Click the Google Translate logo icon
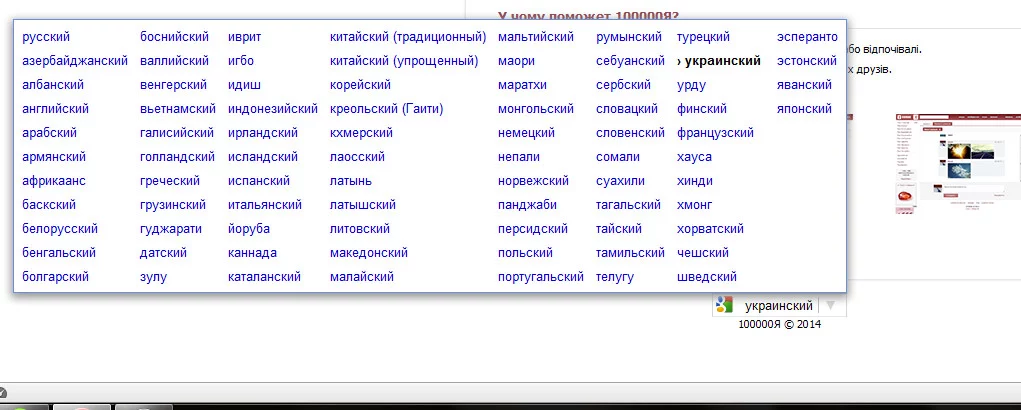This screenshot has height=410, width=1021. [x=724, y=305]
